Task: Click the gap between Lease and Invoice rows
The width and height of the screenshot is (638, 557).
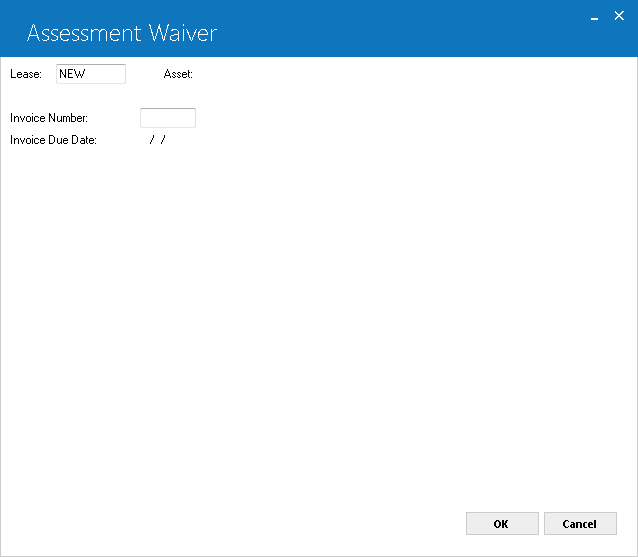Action: click(102, 96)
